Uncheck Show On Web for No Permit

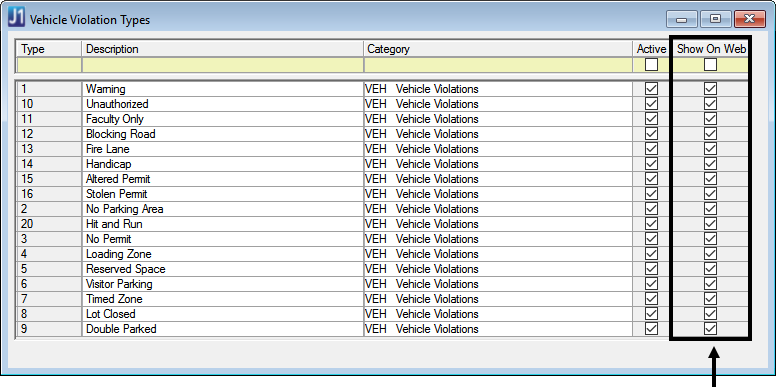[711, 239]
